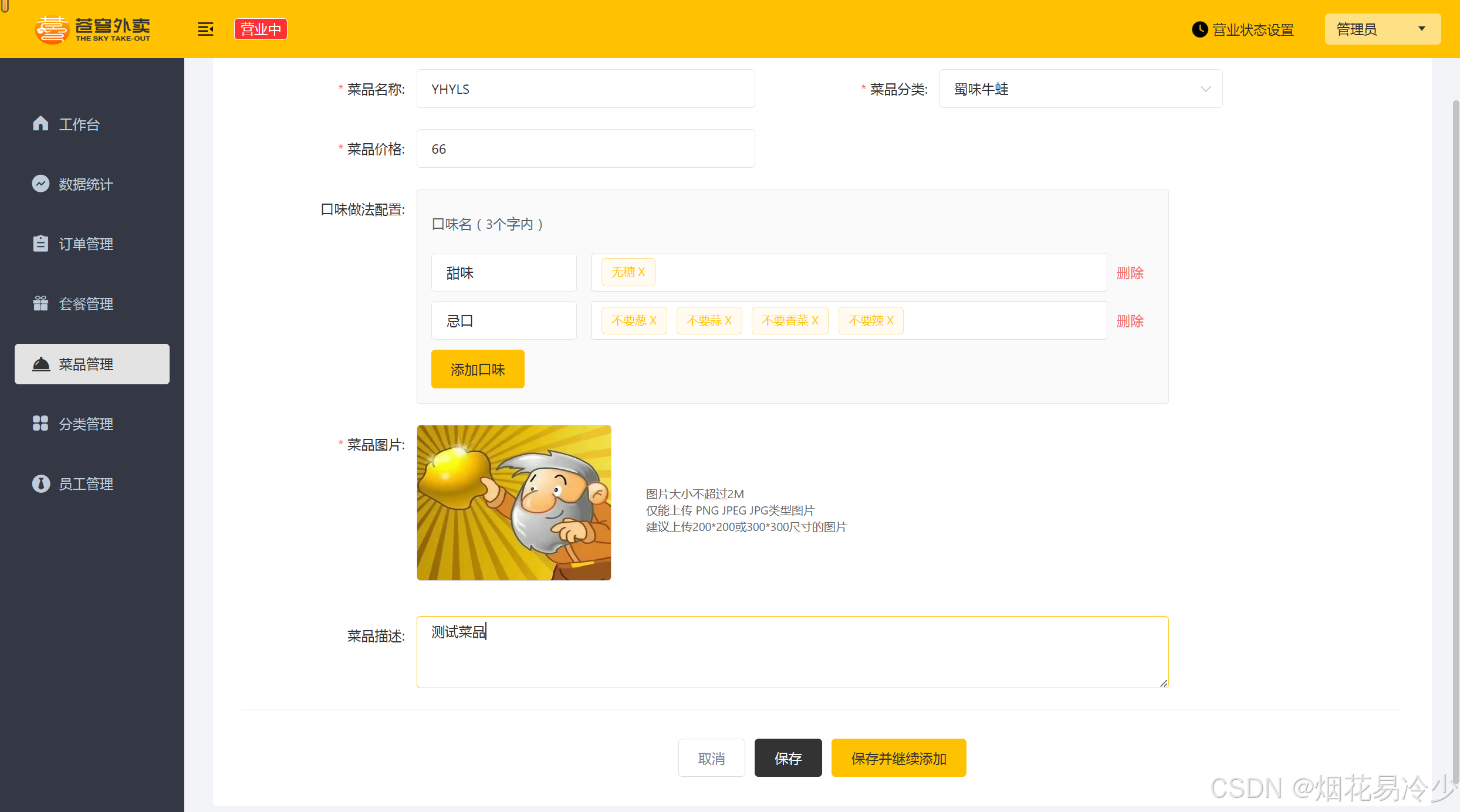
Task: Remove the 不要葱 tag
Action: click(653, 321)
